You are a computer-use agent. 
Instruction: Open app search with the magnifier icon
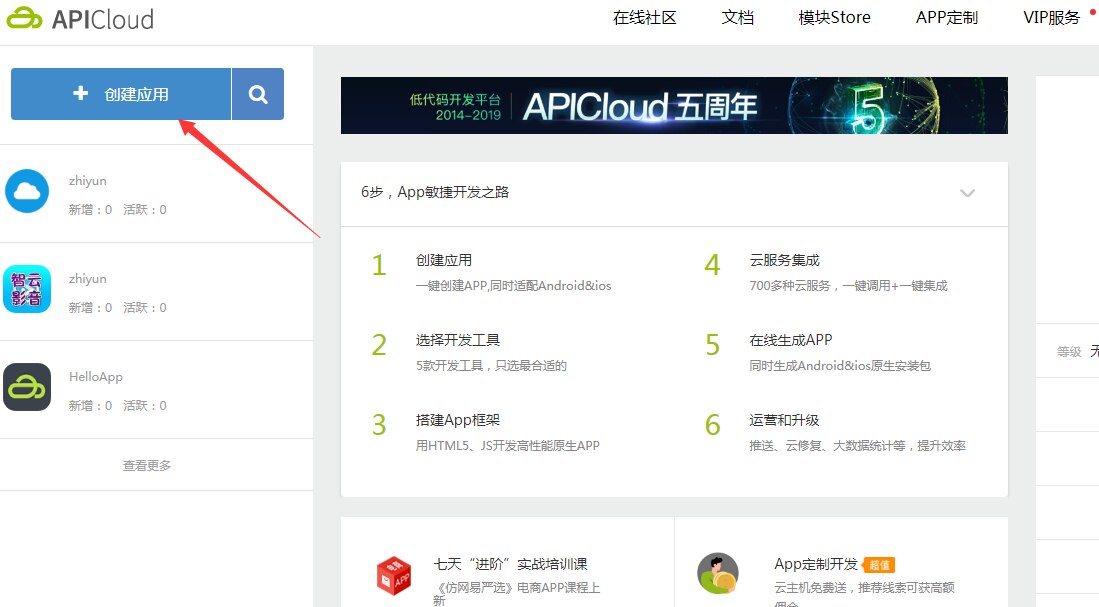(x=258, y=92)
